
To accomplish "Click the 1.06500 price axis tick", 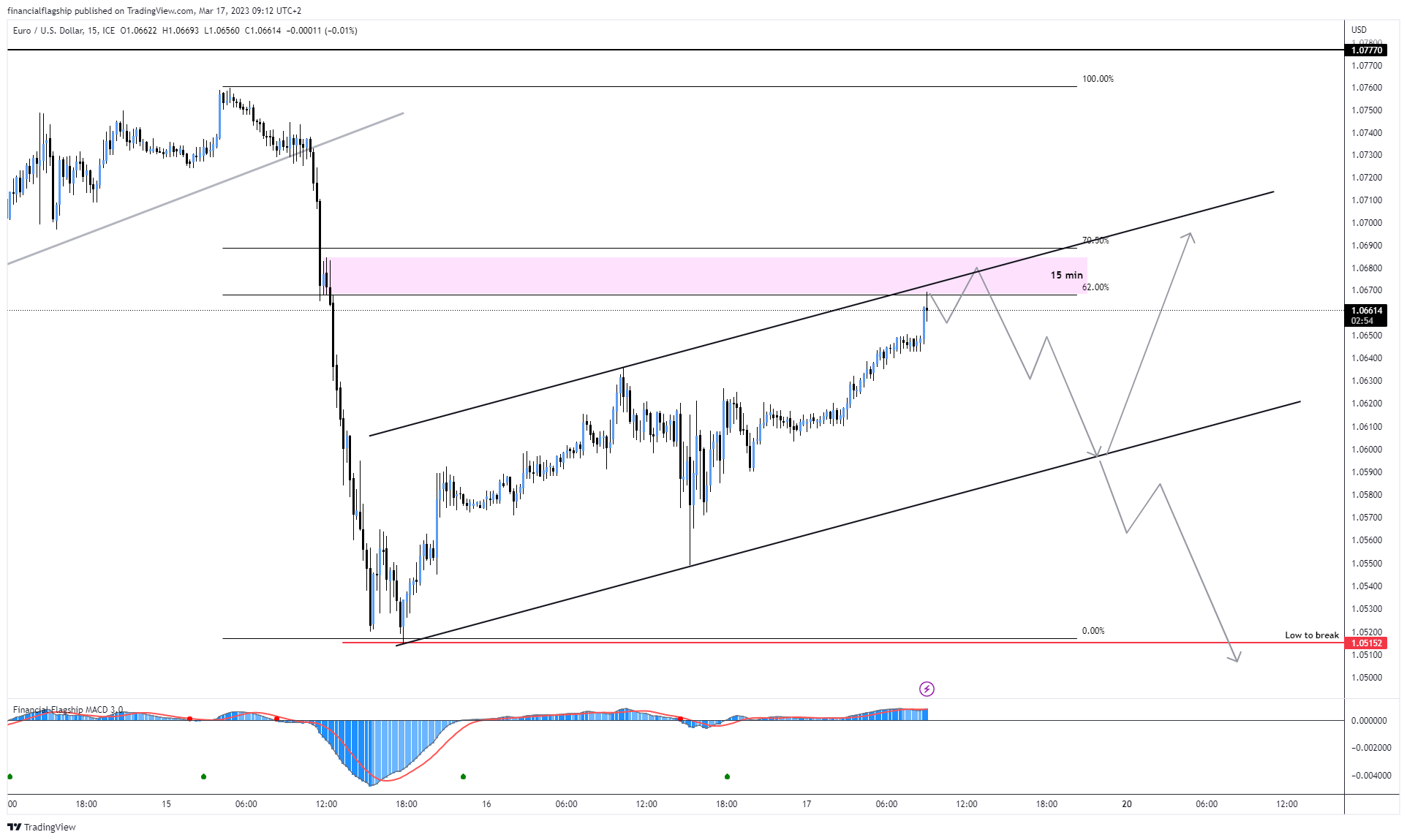I will coord(1367,336).
